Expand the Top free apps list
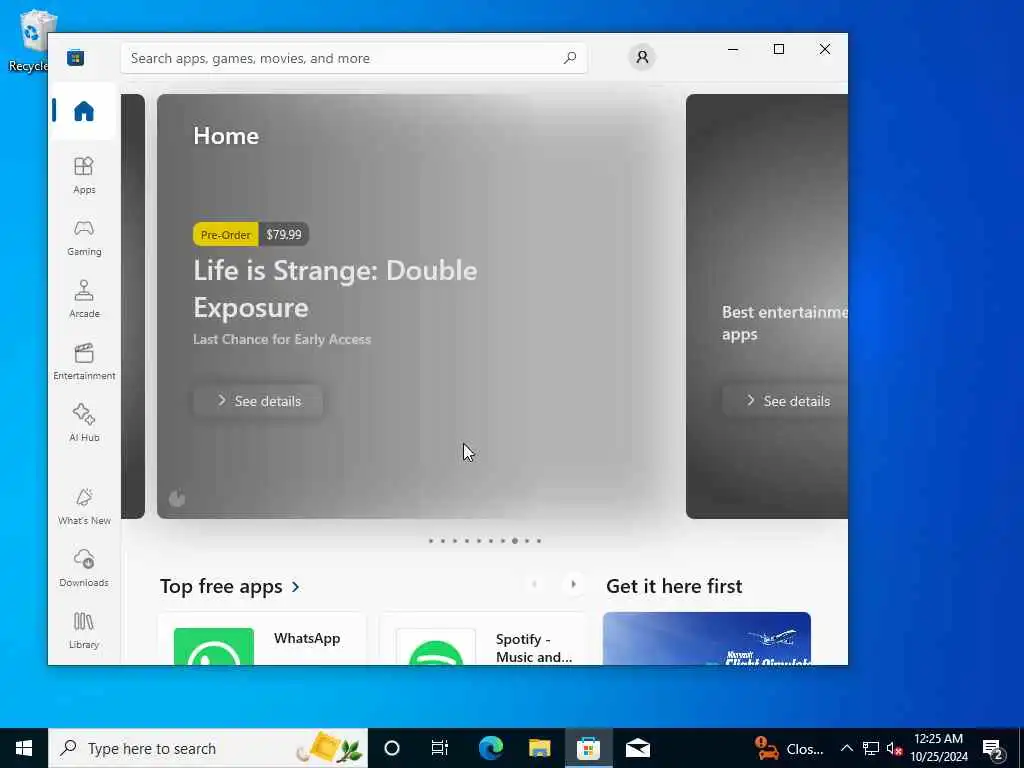The image size is (1024, 768). 230,586
